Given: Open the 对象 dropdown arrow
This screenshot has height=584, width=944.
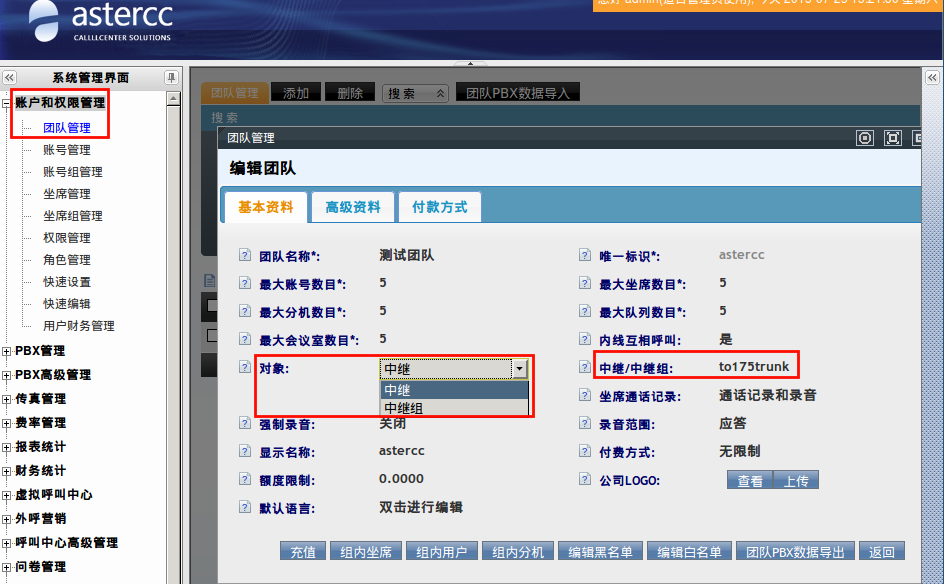Looking at the screenshot, I should click(x=519, y=369).
